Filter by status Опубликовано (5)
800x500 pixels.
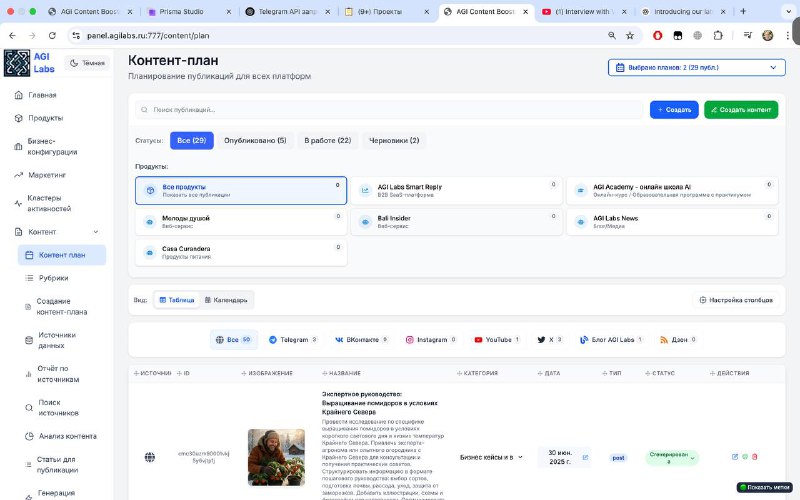coord(255,140)
